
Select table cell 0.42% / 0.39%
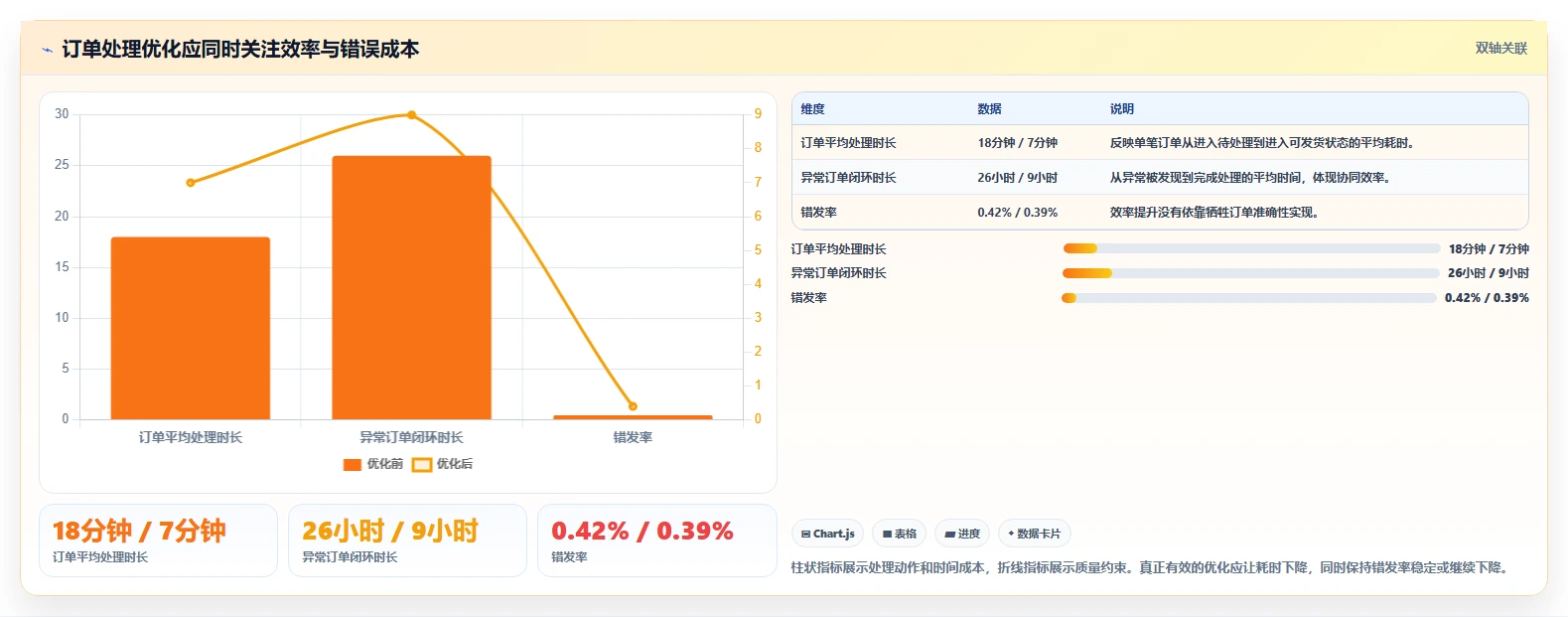1017,213
